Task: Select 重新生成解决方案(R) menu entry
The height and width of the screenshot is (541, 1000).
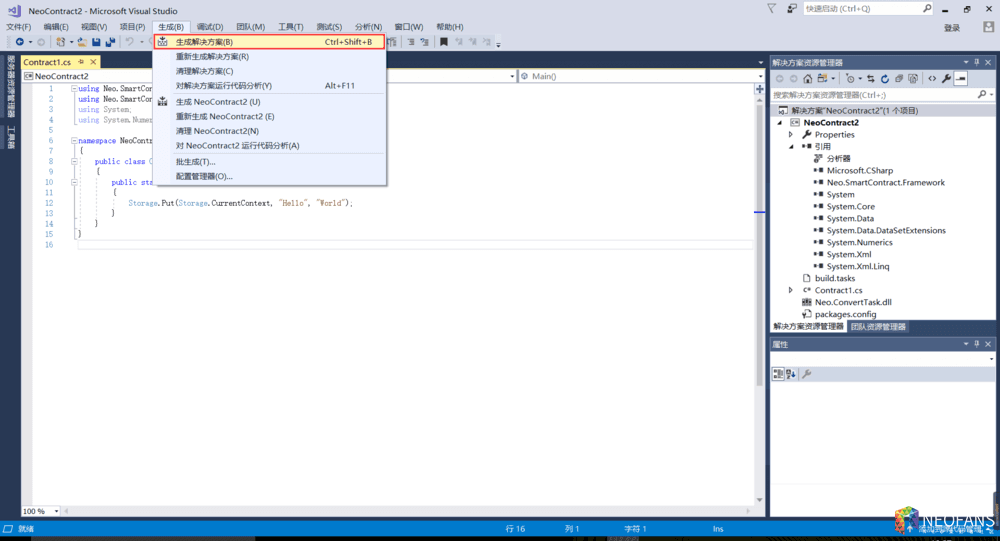Action: click(269, 57)
